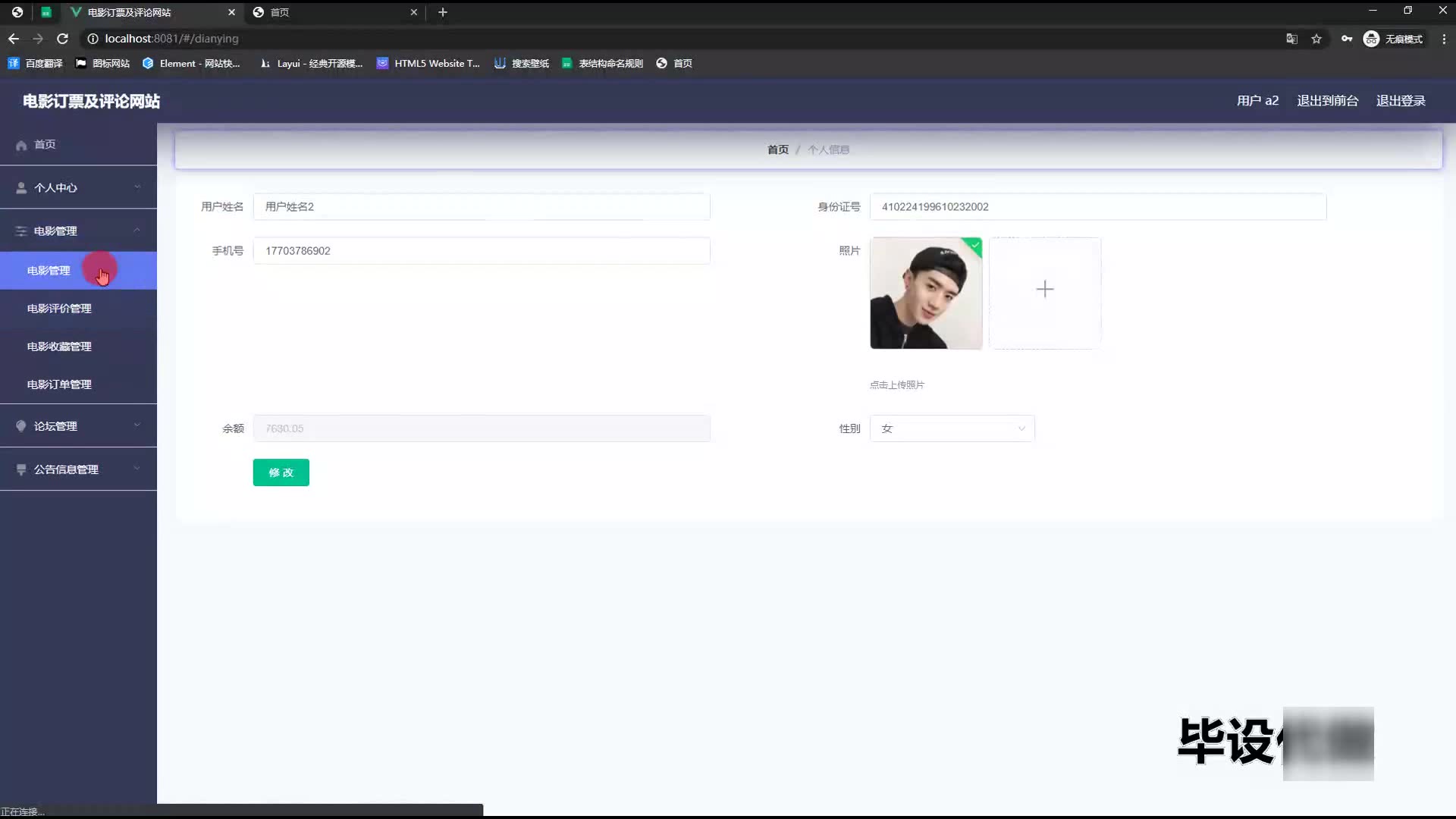Click the 身份证号 input field
The width and height of the screenshot is (1456, 819).
(x=1098, y=207)
